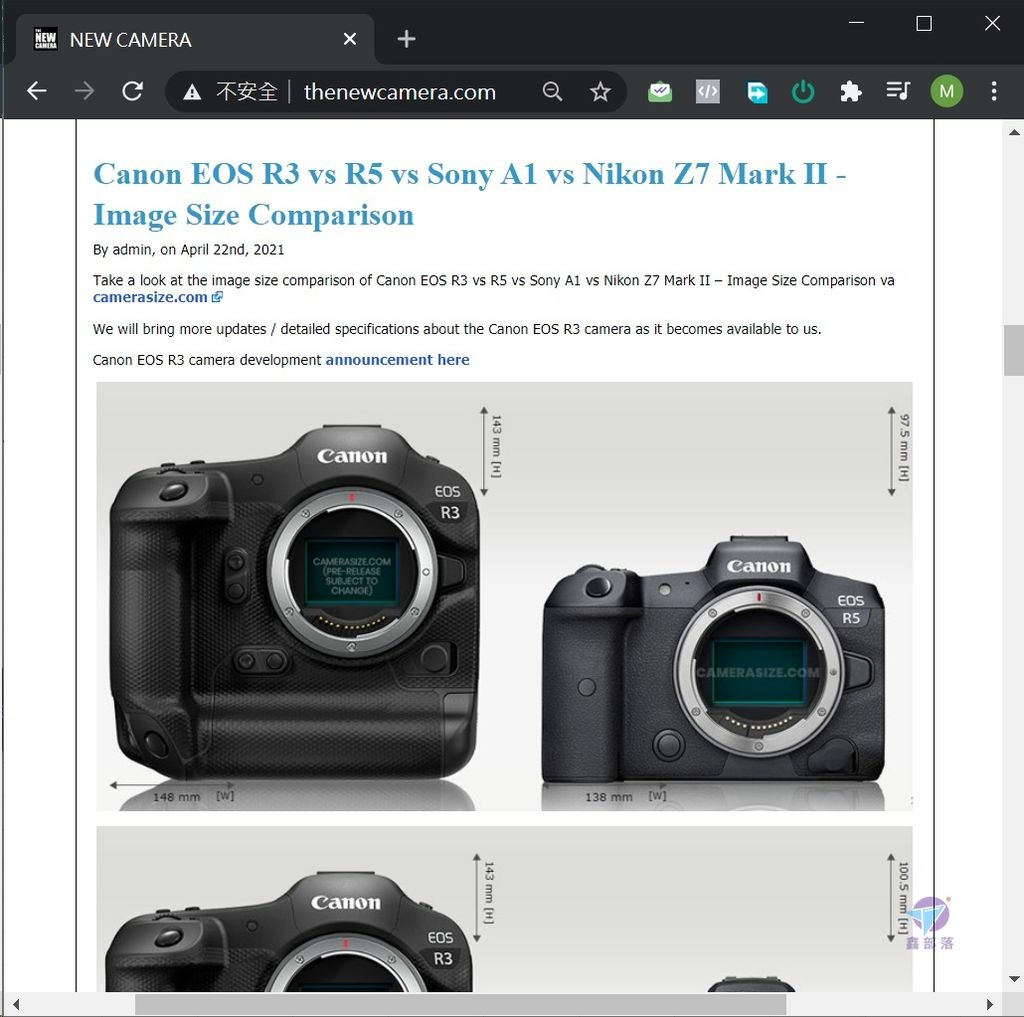The image size is (1024, 1017).
Task: Open the Extensions puzzle piece menu
Action: click(850, 91)
